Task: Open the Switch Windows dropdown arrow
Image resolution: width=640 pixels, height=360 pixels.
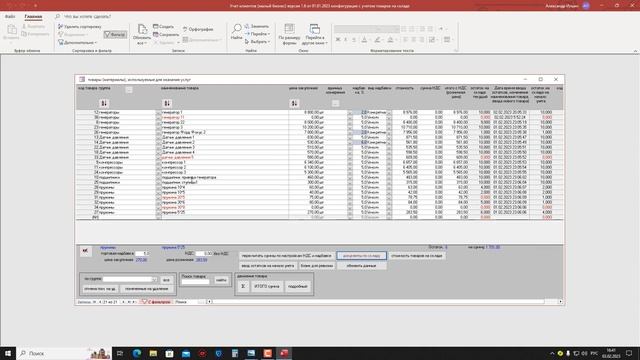Action: tap(327, 43)
